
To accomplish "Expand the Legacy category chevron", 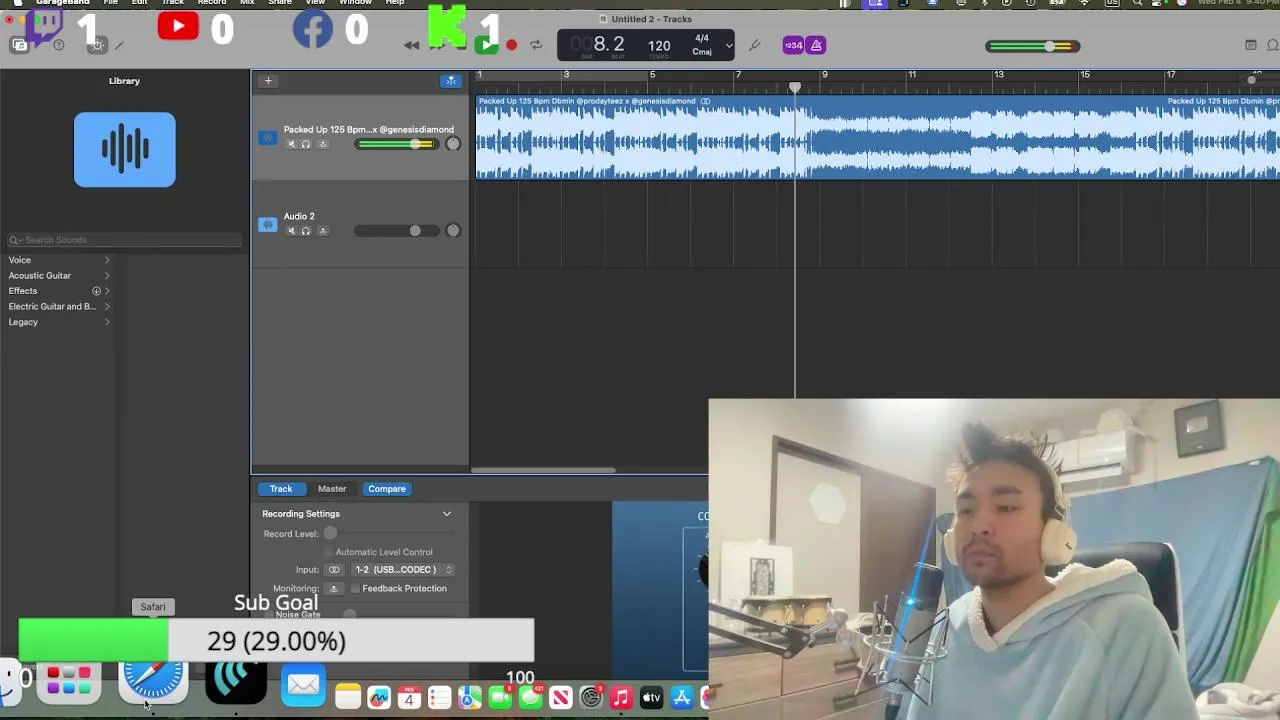I will (107, 322).
